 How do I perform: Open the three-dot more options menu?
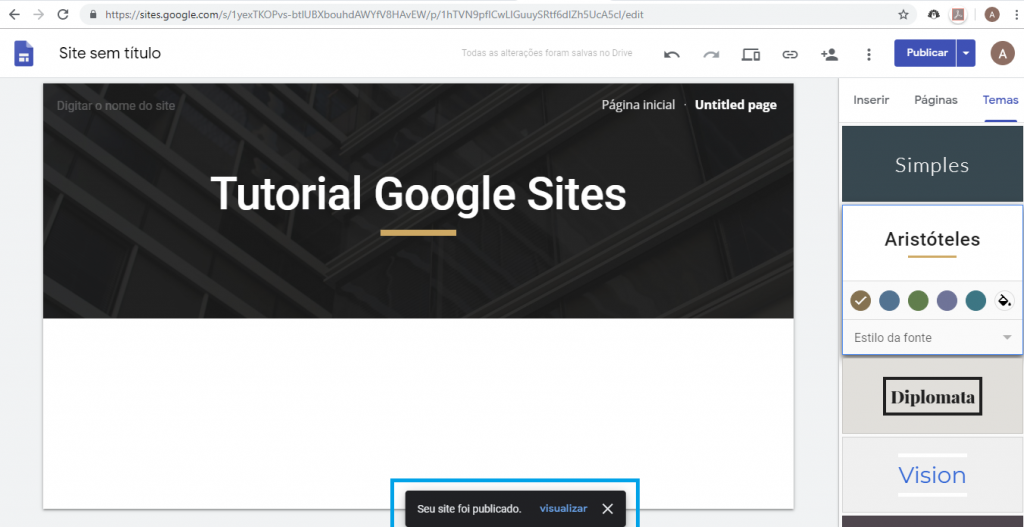click(x=869, y=54)
